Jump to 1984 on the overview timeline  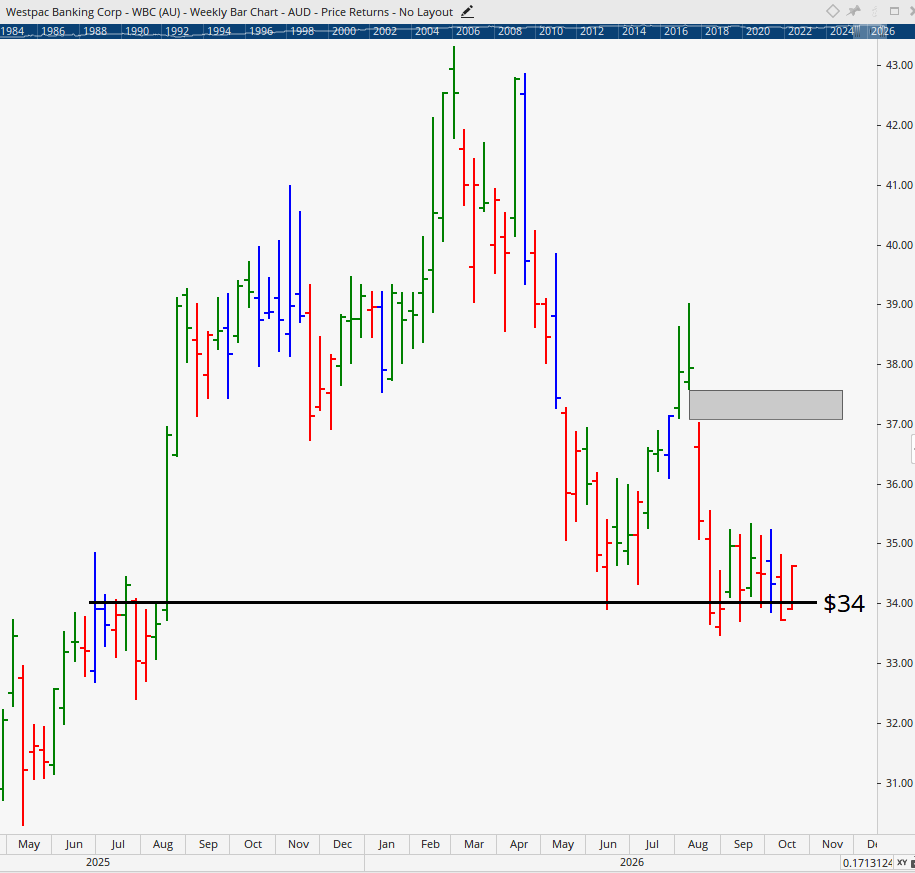click(12, 32)
